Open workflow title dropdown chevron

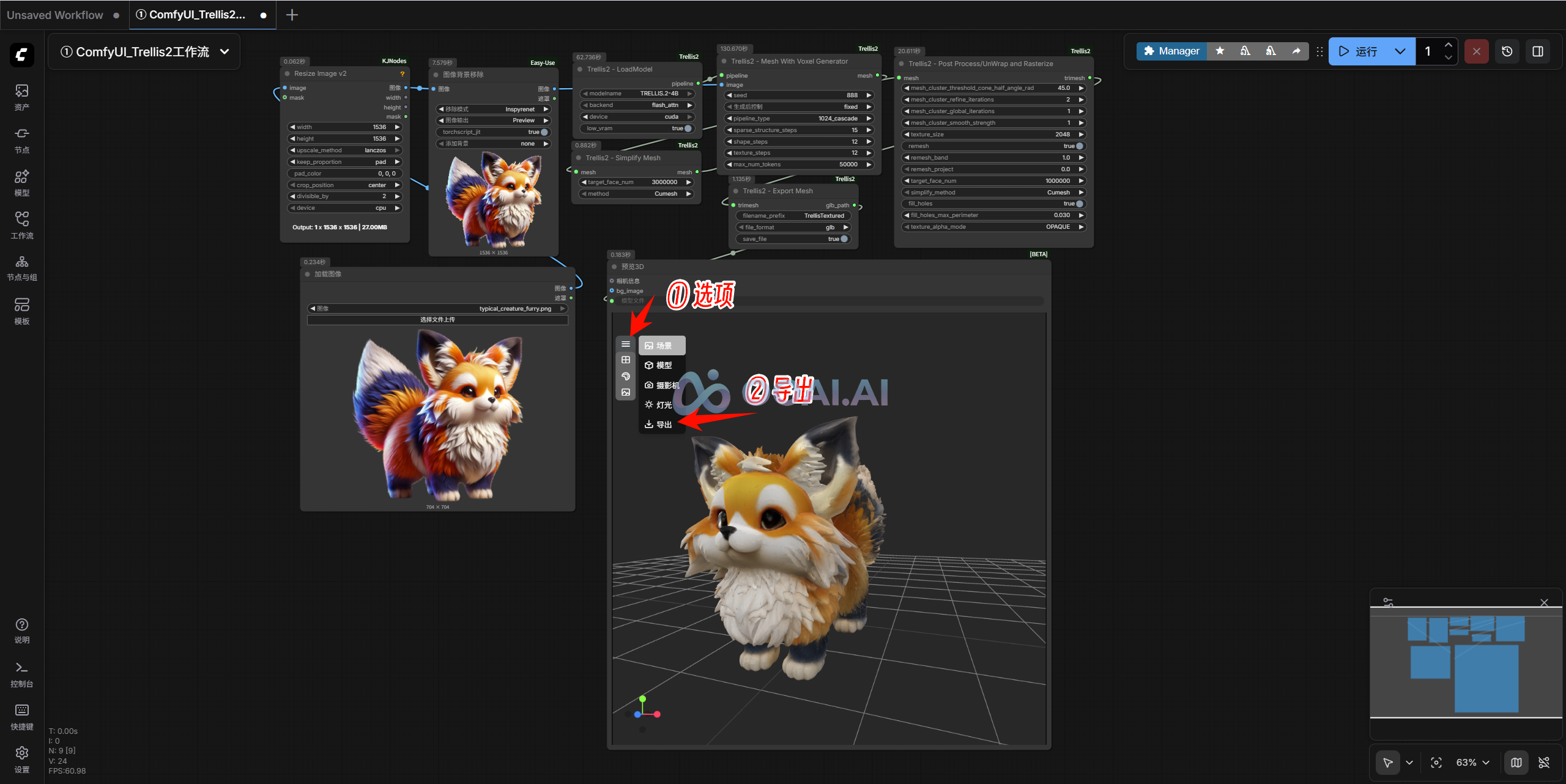point(225,52)
